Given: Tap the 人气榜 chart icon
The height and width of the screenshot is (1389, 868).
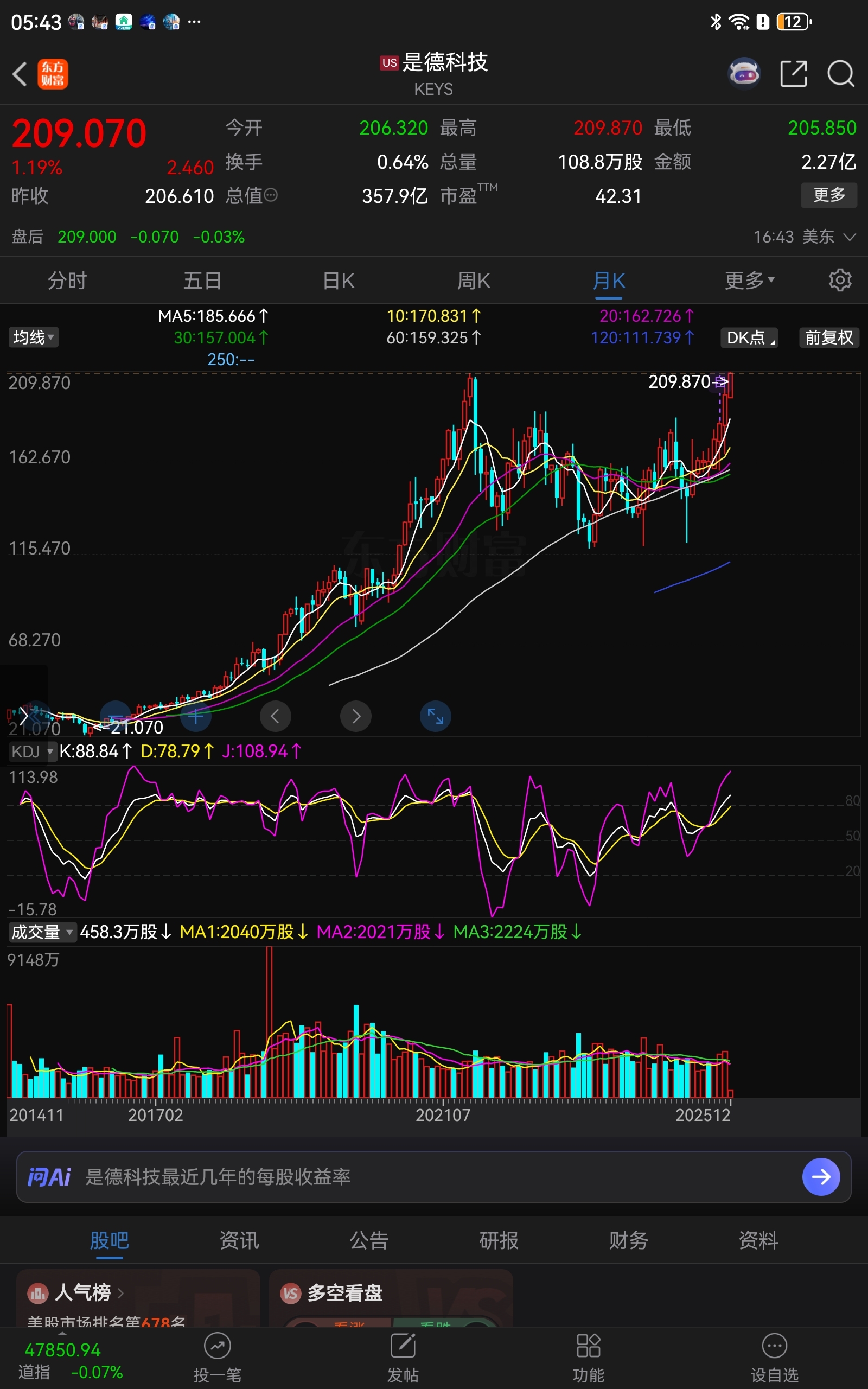Looking at the screenshot, I should click(x=38, y=1293).
